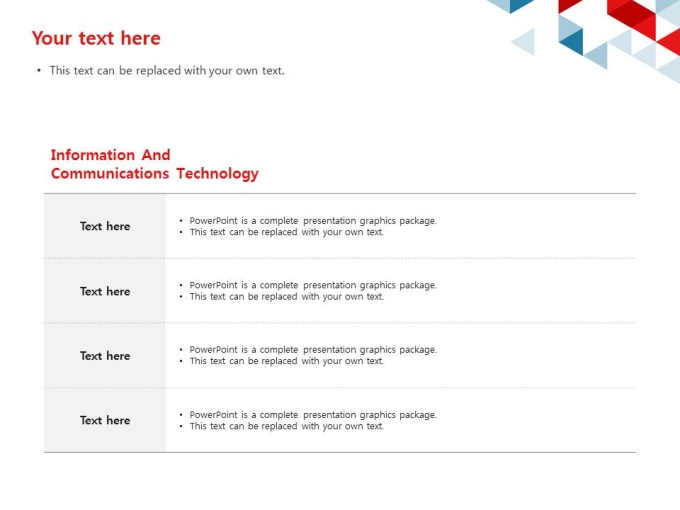The image size is (680, 510).
Task: Click the solid line above the table
Action: pos(340,193)
